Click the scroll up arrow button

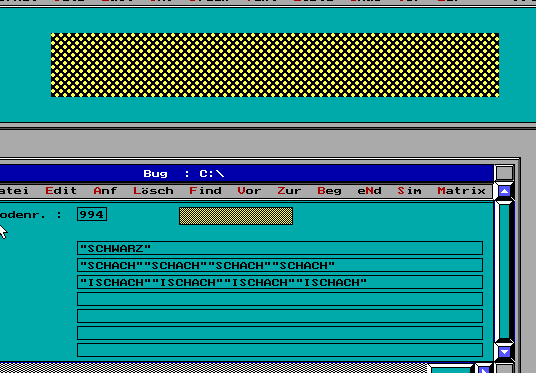[504, 191]
